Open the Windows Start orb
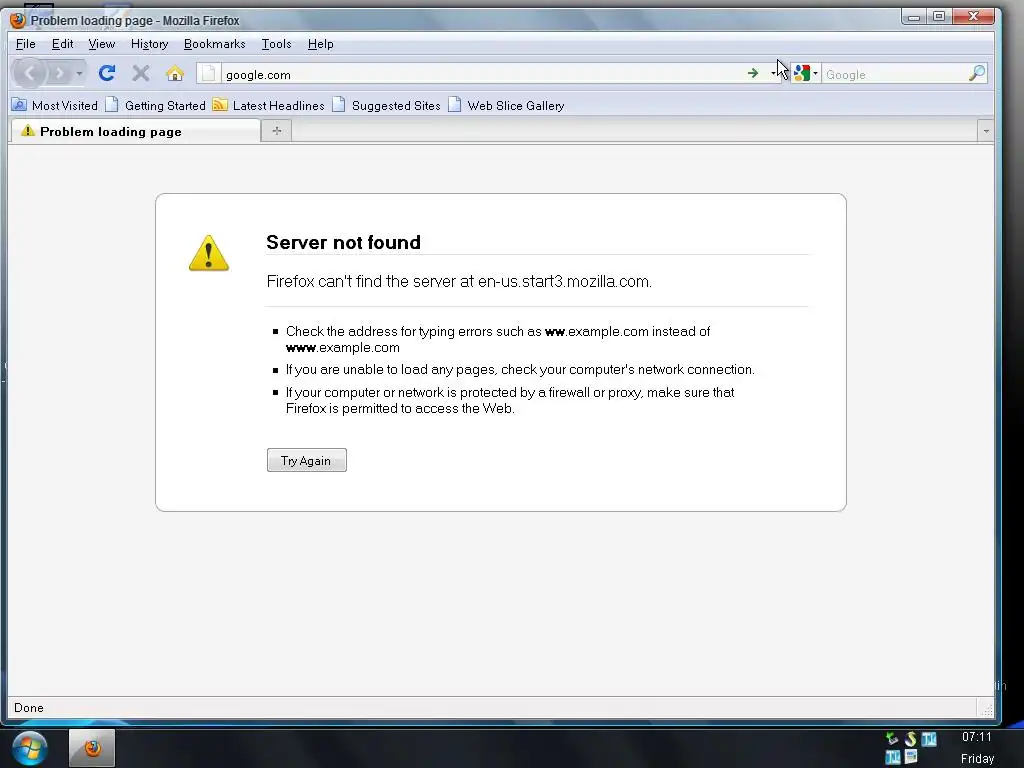Image resolution: width=1024 pixels, height=768 pixels. pyautogui.click(x=29, y=748)
